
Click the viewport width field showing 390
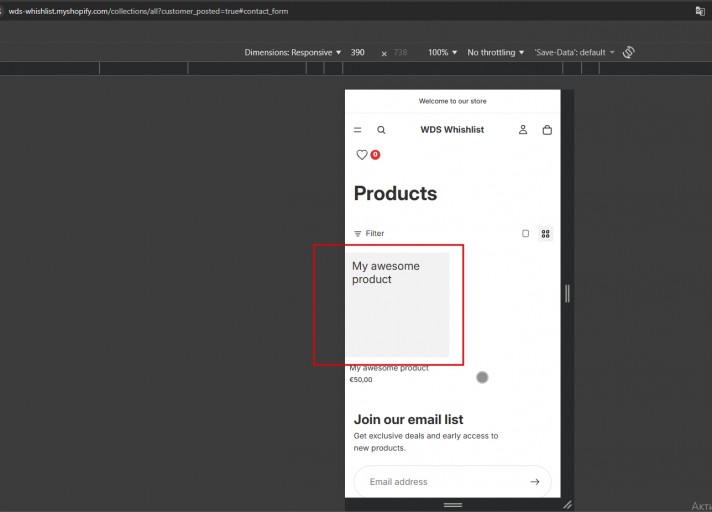358,53
